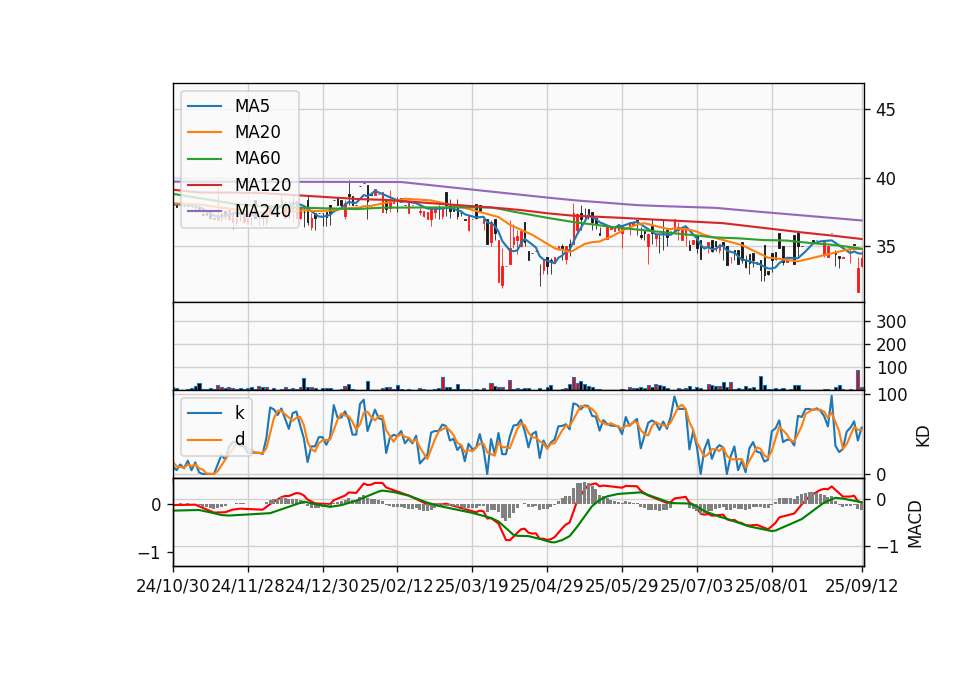
Task: Click the MA20 legend label
Action: pos(257,132)
